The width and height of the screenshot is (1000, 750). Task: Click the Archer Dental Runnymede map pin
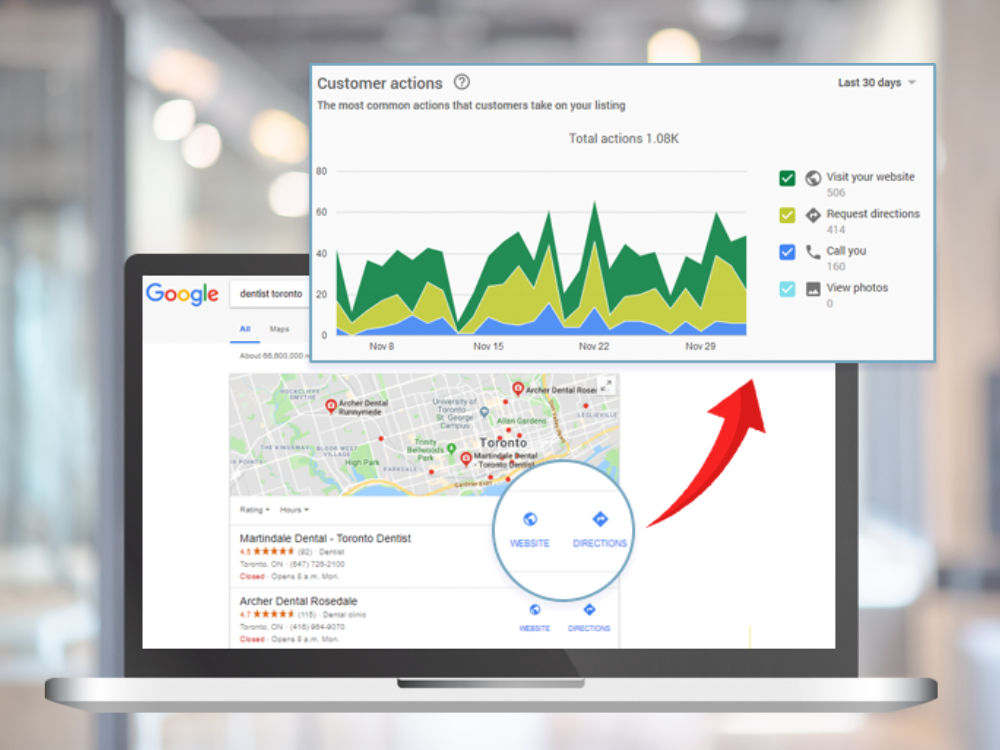point(330,406)
